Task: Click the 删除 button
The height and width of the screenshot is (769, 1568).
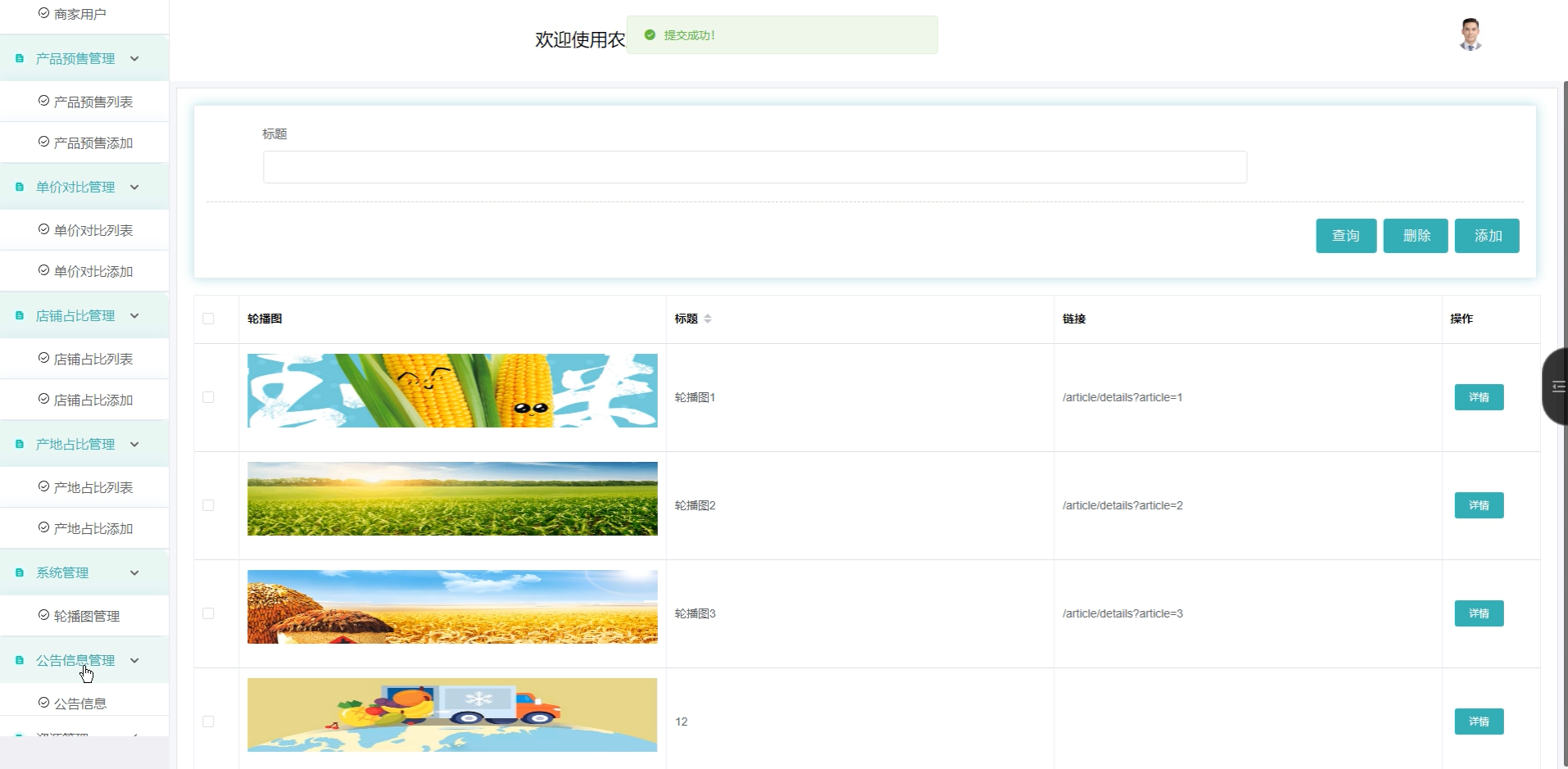Action: 1416,236
